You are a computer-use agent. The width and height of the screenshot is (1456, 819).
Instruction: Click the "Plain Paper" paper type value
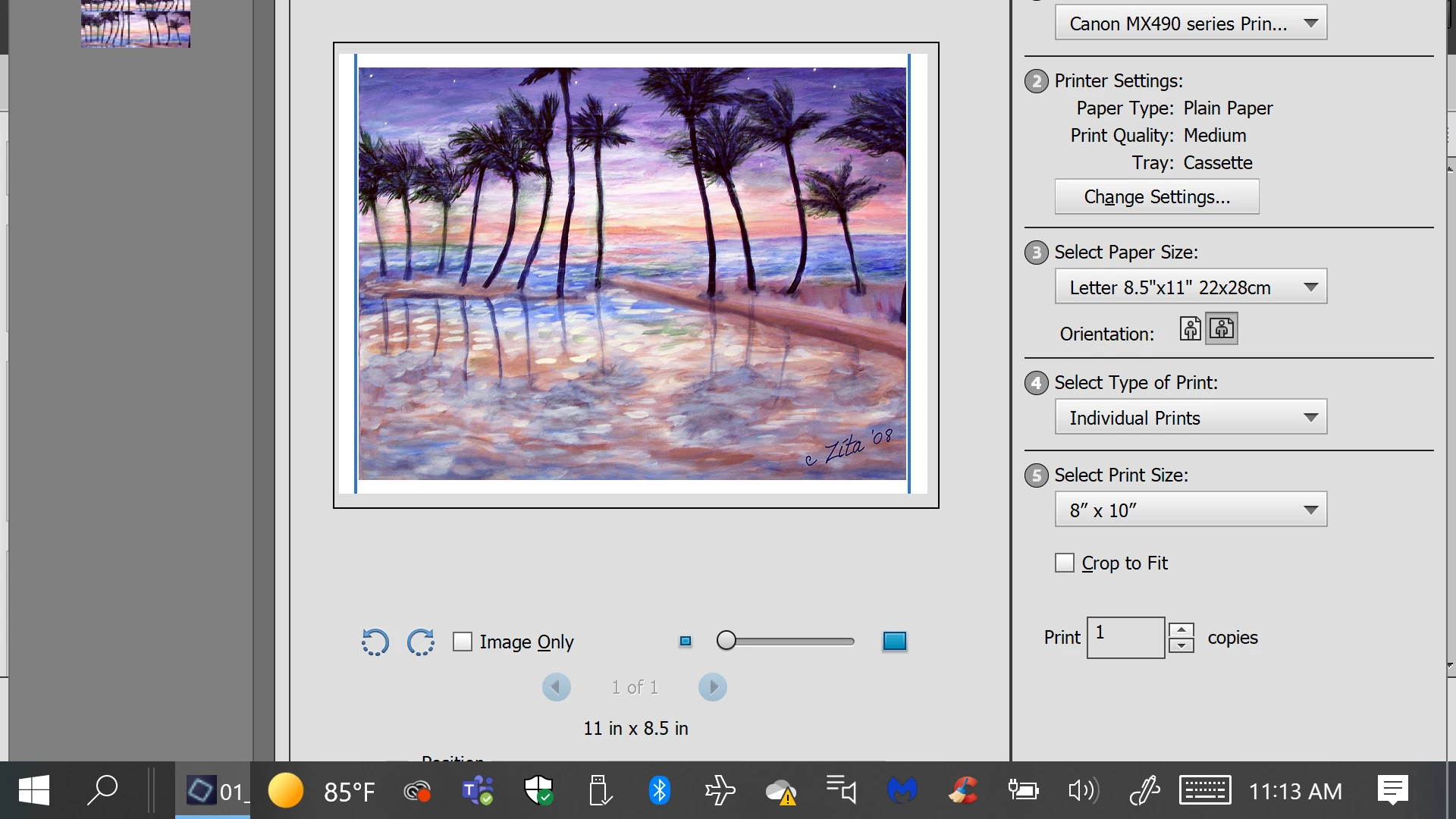(1228, 108)
